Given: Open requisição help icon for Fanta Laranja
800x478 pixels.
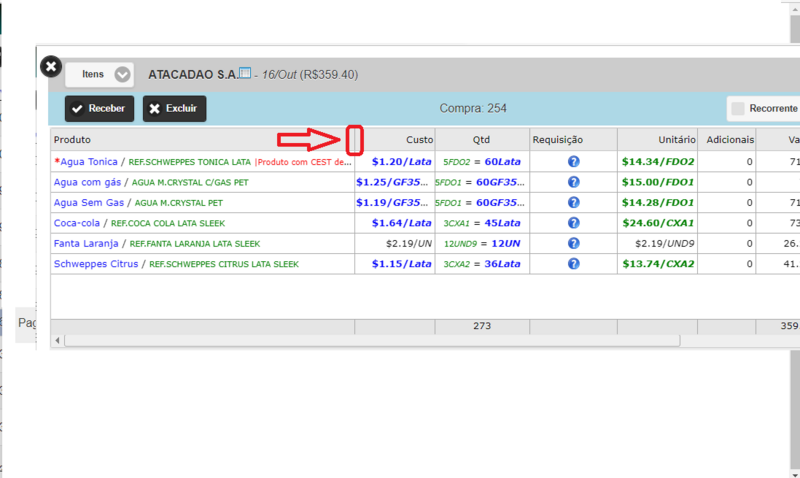Looking at the screenshot, I should (573, 243).
